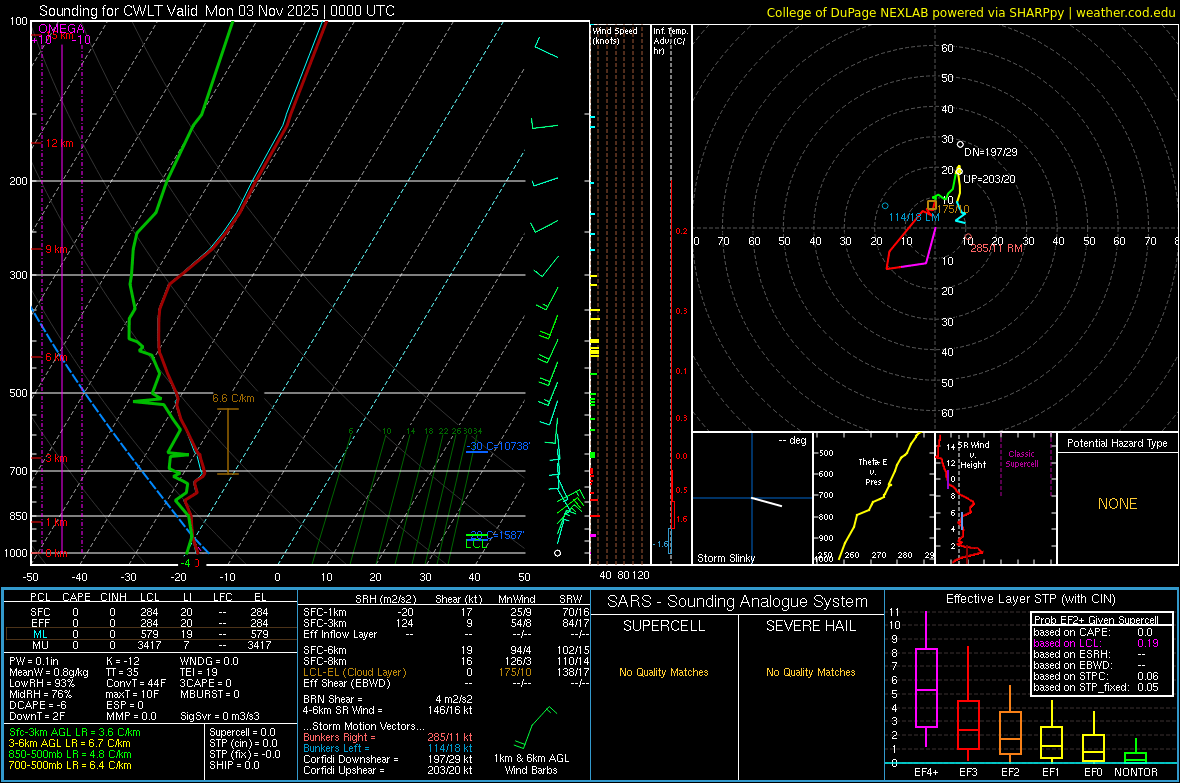Image resolution: width=1180 pixels, height=783 pixels.
Task: Click No Quality Matches under SUPERCELL
Action: [x=664, y=672]
